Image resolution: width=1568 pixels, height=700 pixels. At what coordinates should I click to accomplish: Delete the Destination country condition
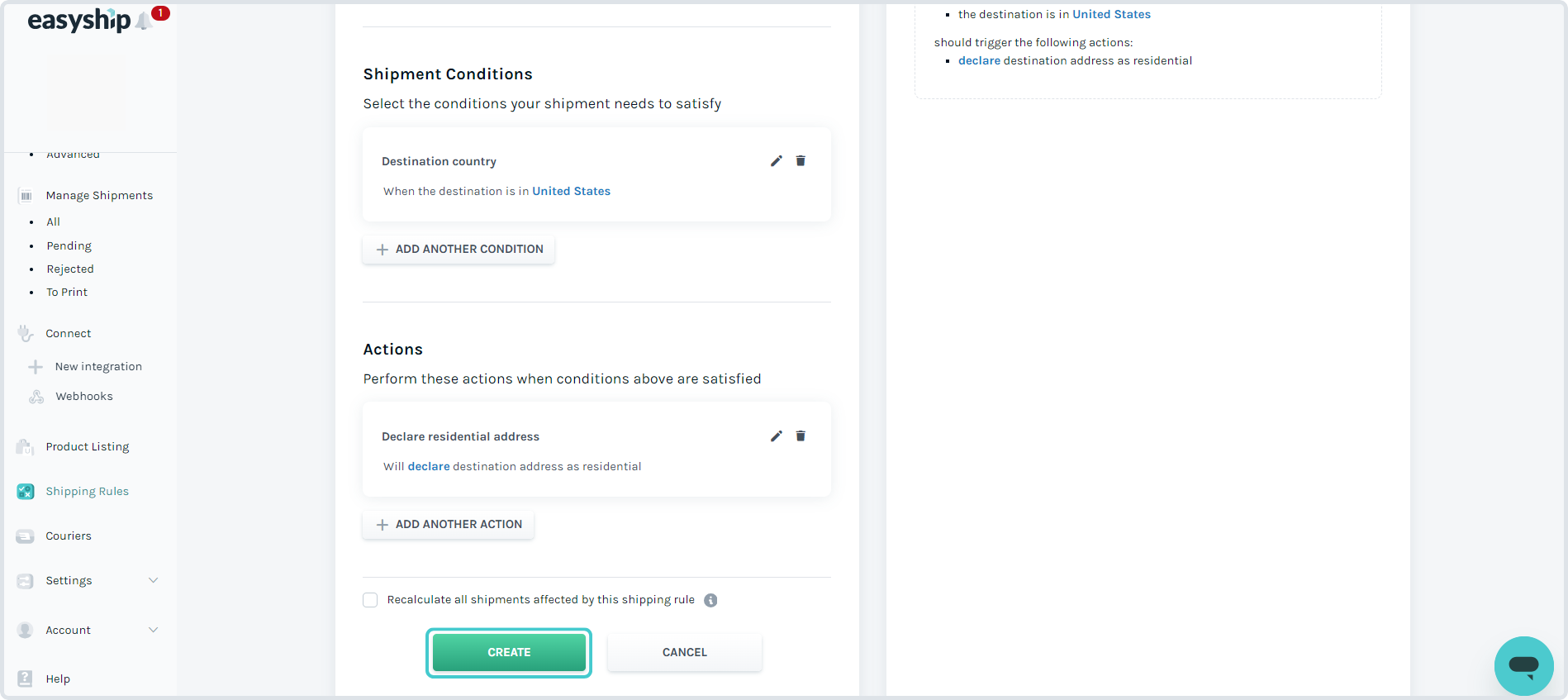(801, 161)
